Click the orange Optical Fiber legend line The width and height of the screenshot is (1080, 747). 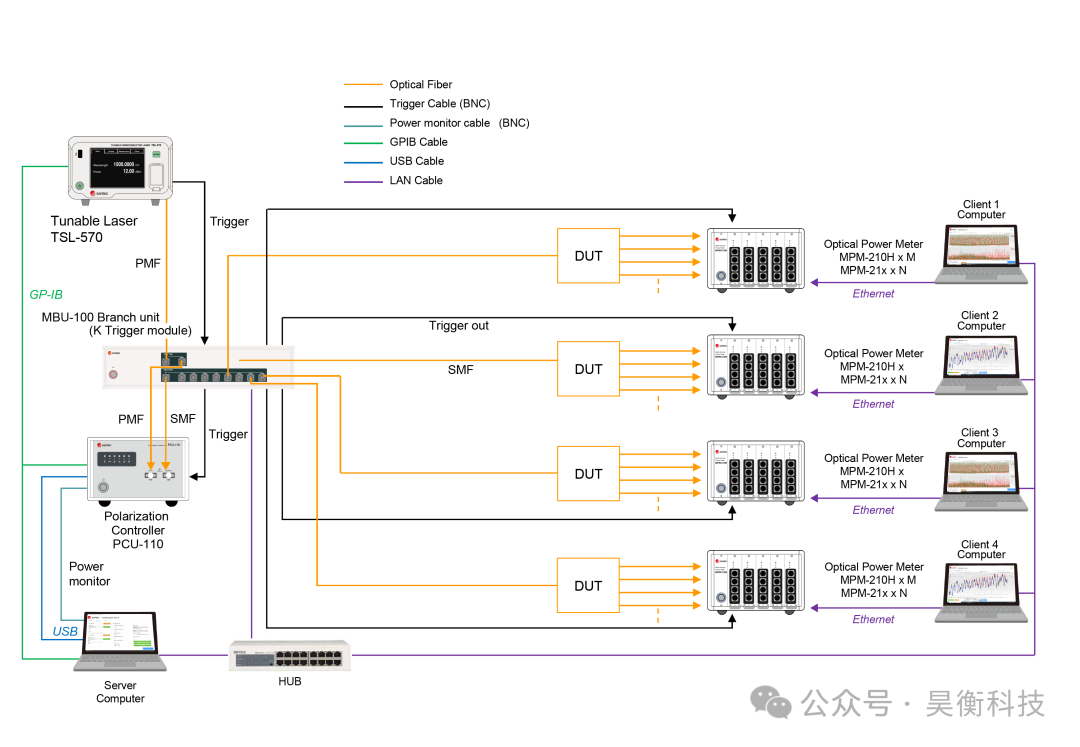pyautogui.click(x=363, y=85)
